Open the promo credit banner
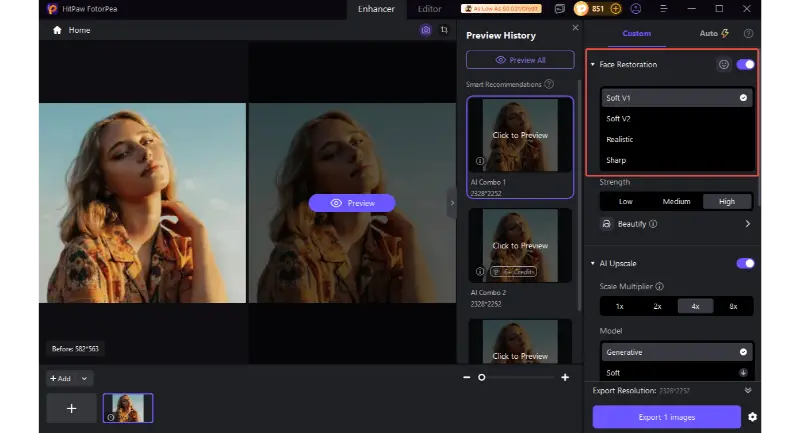 (501, 9)
